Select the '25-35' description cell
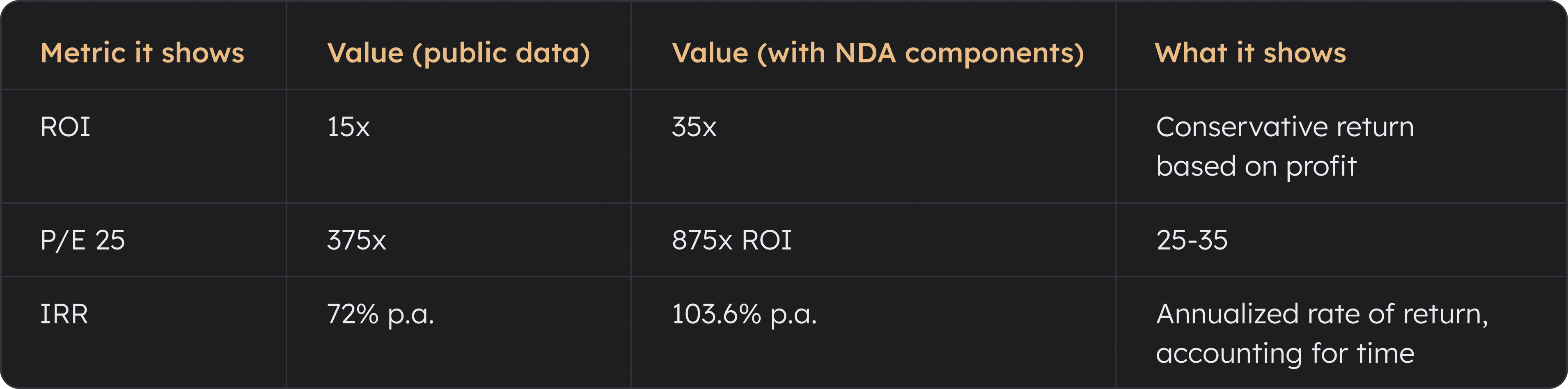1568x389 pixels. pos(1191,240)
